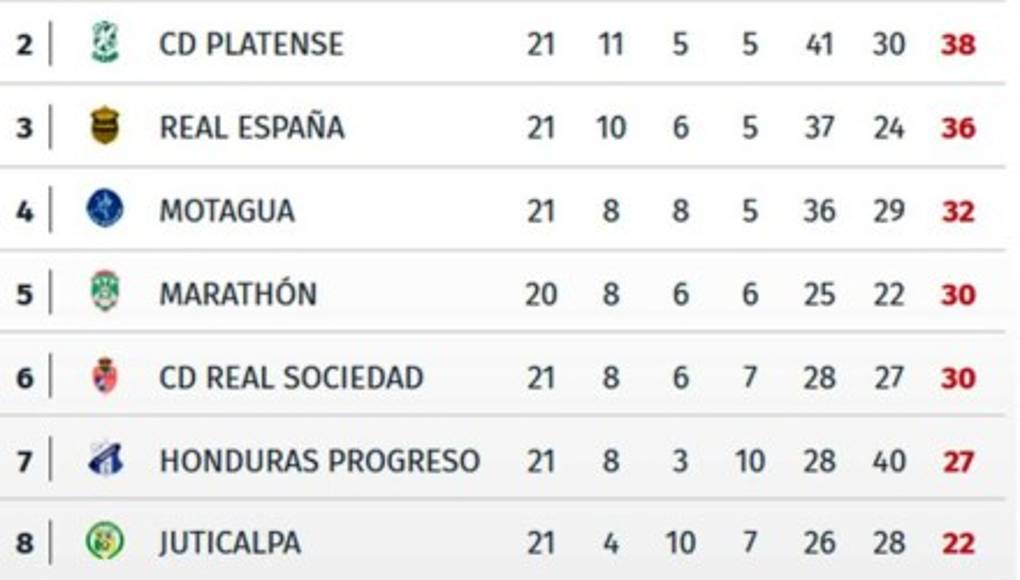The height and width of the screenshot is (580, 1020).
Task: Select Motagua's red 32 points value
Action: coord(957,211)
